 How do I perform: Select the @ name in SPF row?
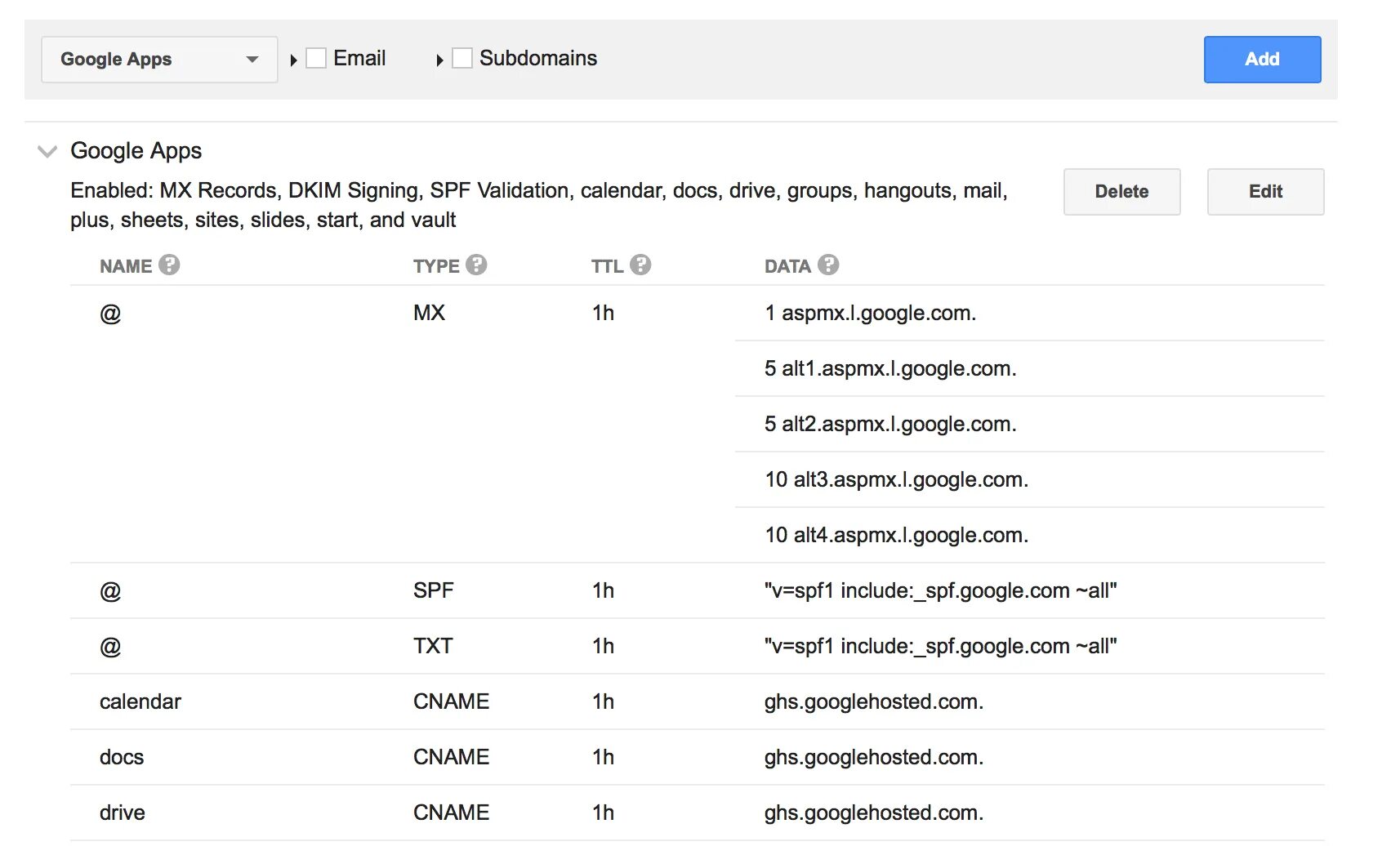click(110, 591)
